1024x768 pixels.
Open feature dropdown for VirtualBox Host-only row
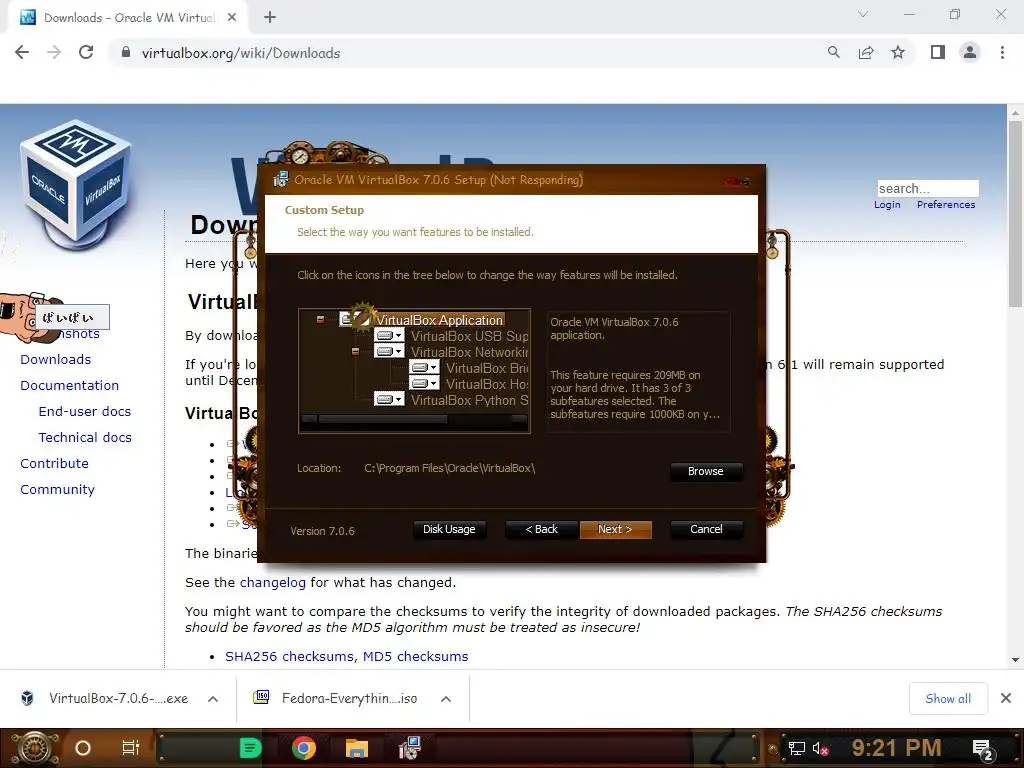(424, 383)
